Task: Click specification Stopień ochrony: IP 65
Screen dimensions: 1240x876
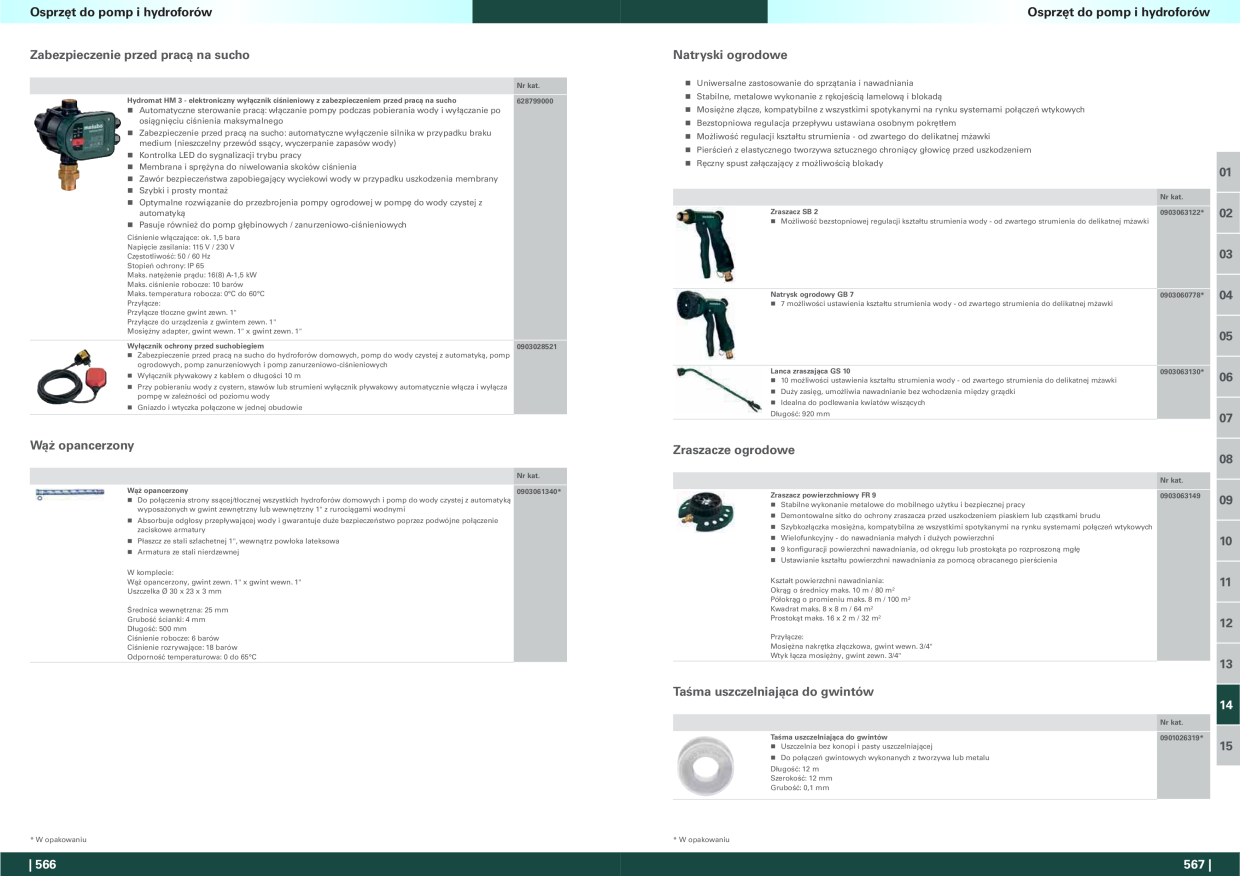Action: coord(165,266)
